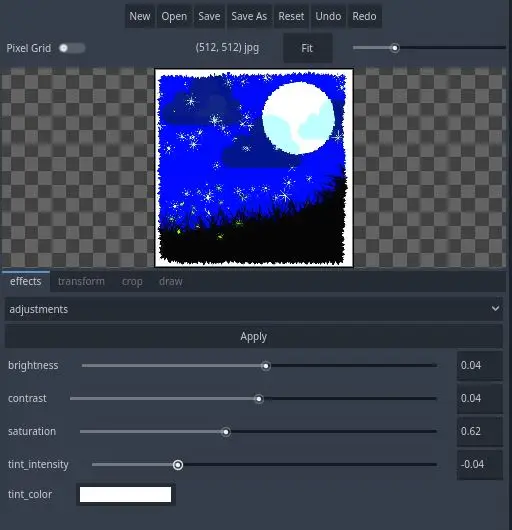Edit the saturation value 0.62
This screenshot has width=512, height=530.
click(x=480, y=432)
